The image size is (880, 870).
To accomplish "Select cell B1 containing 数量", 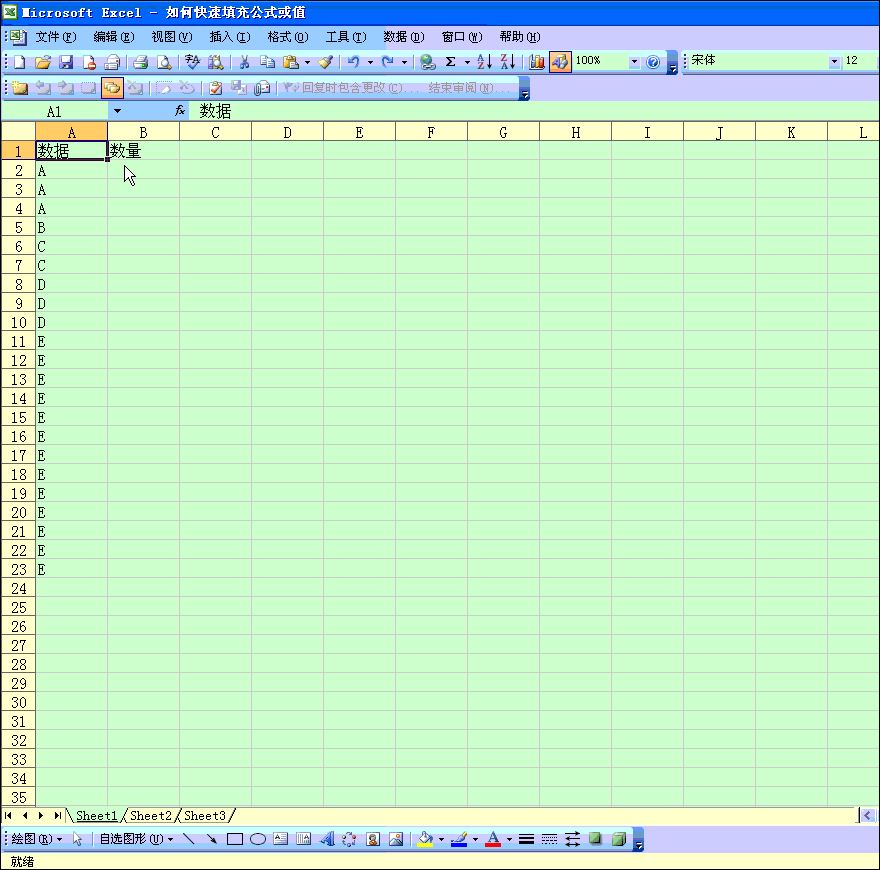I will pyautogui.click(x=143, y=151).
